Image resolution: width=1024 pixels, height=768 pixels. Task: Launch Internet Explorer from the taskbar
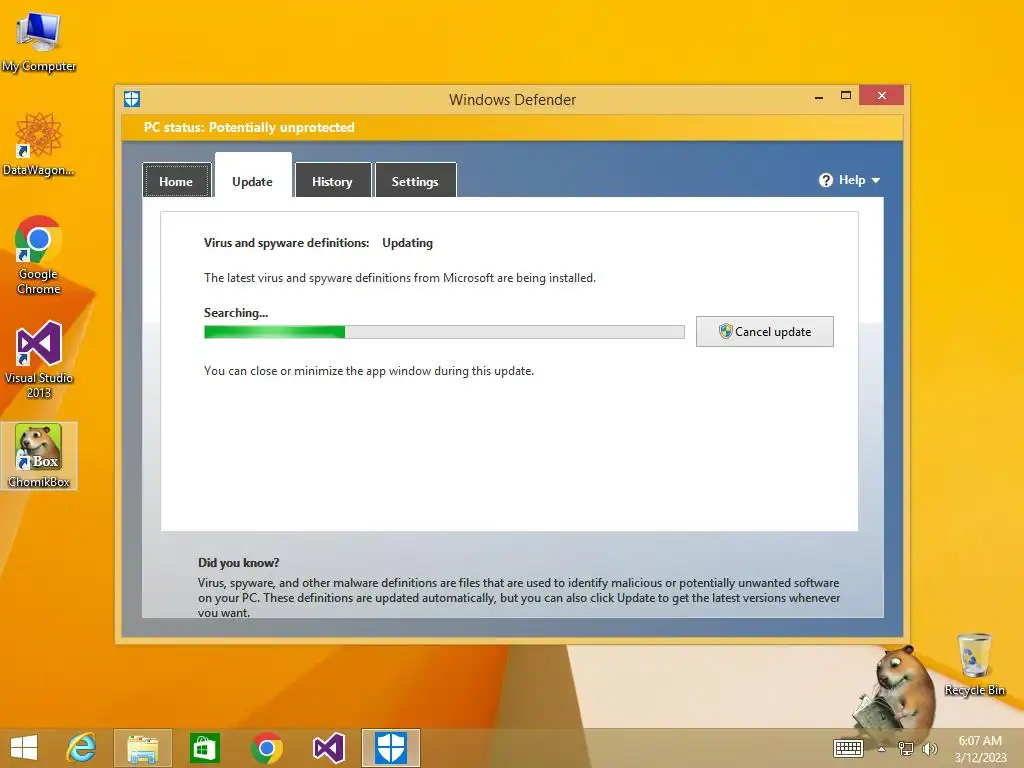click(x=81, y=748)
